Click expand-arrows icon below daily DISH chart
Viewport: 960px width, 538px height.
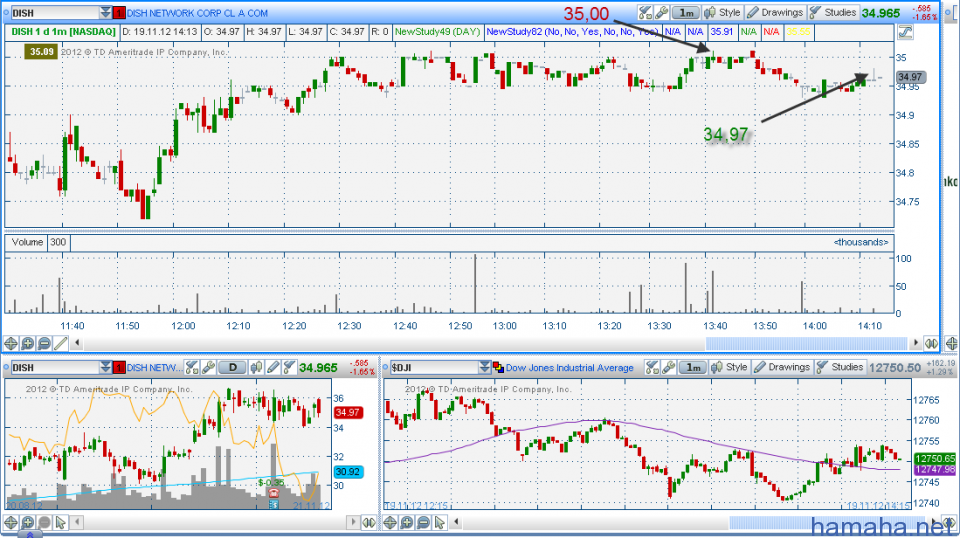tap(369, 522)
